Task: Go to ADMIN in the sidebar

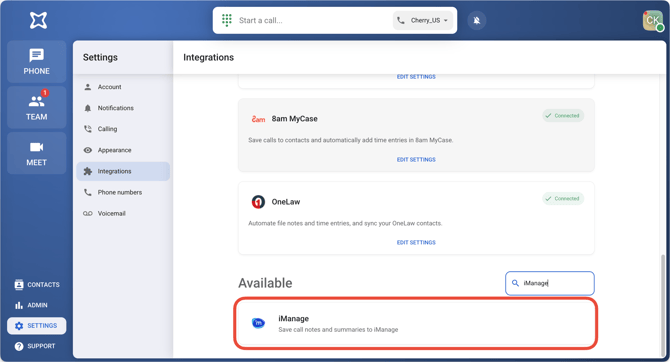Action: [x=31, y=305]
